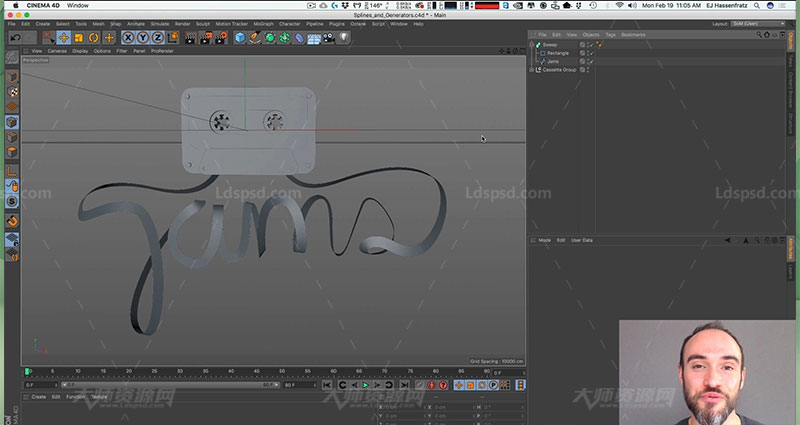Click Render View clapperboard icon
The image size is (800, 425).
[x=190, y=37]
